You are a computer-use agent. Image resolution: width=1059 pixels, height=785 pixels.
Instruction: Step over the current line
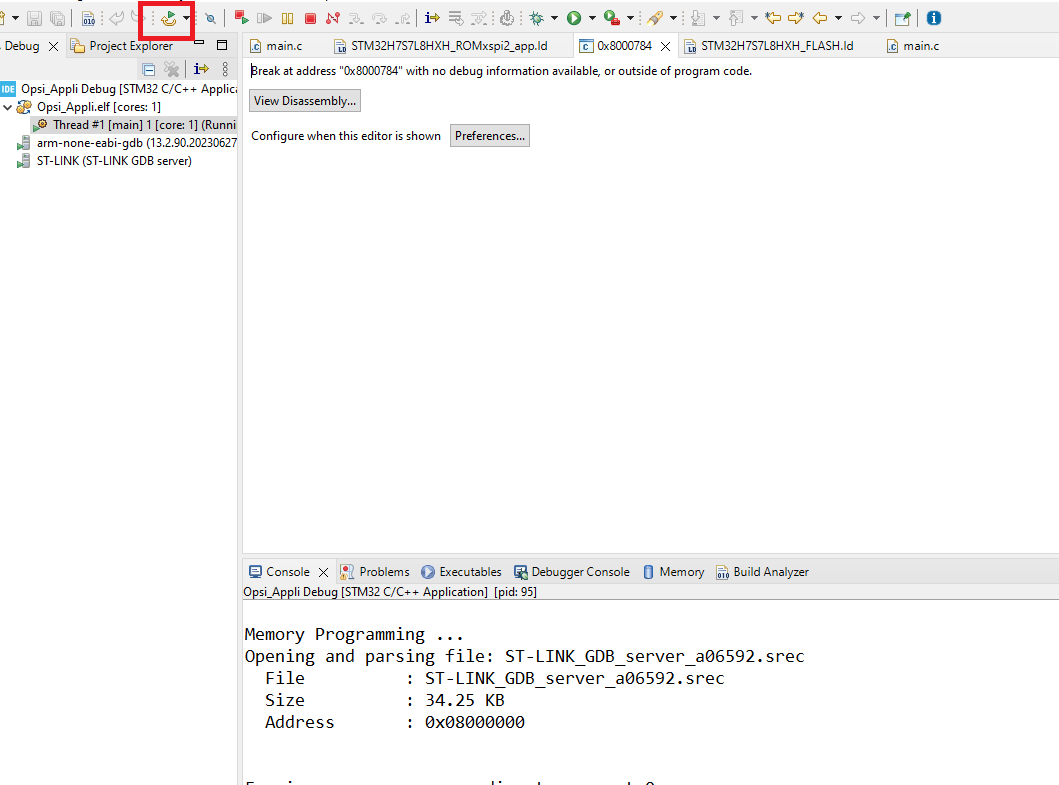click(x=378, y=17)
